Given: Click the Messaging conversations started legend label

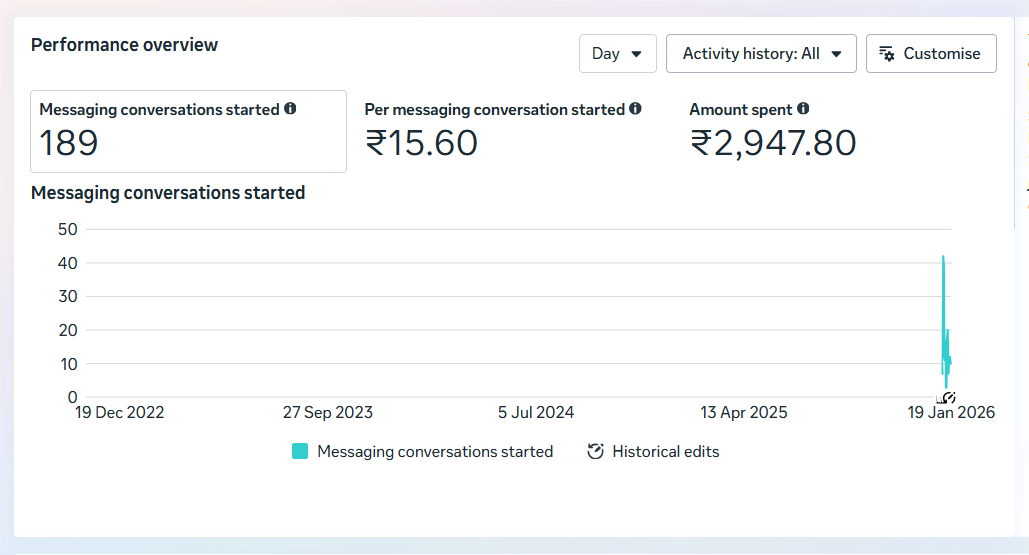Looking at the screenshot, I should [435, 451].
